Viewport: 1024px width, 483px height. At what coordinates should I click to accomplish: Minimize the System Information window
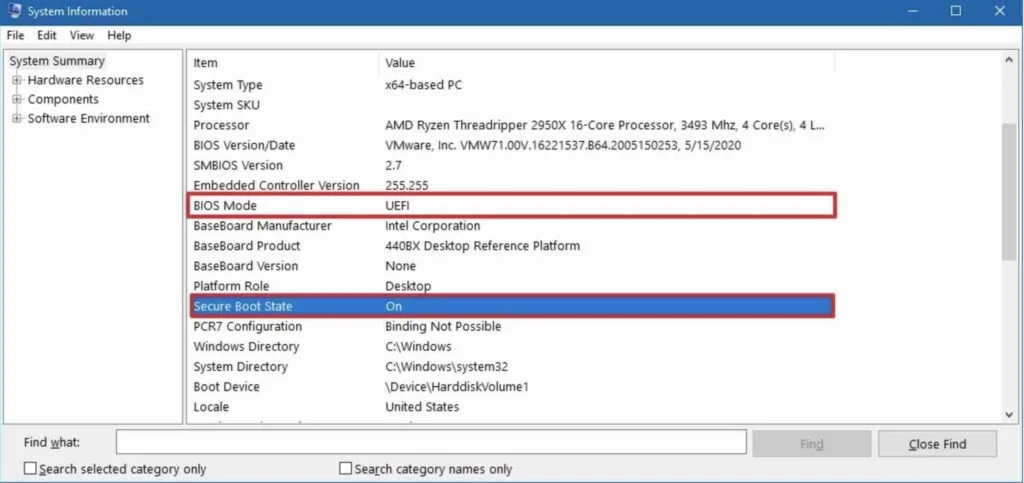pos(913,11)
